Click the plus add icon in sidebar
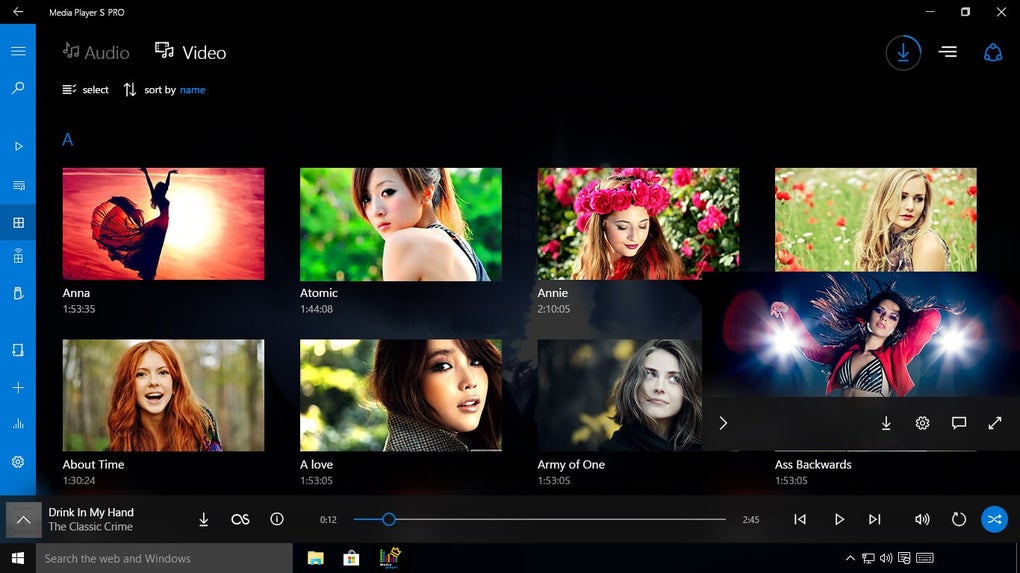This screenshot has height=573, width=1020. coord(18,388)
